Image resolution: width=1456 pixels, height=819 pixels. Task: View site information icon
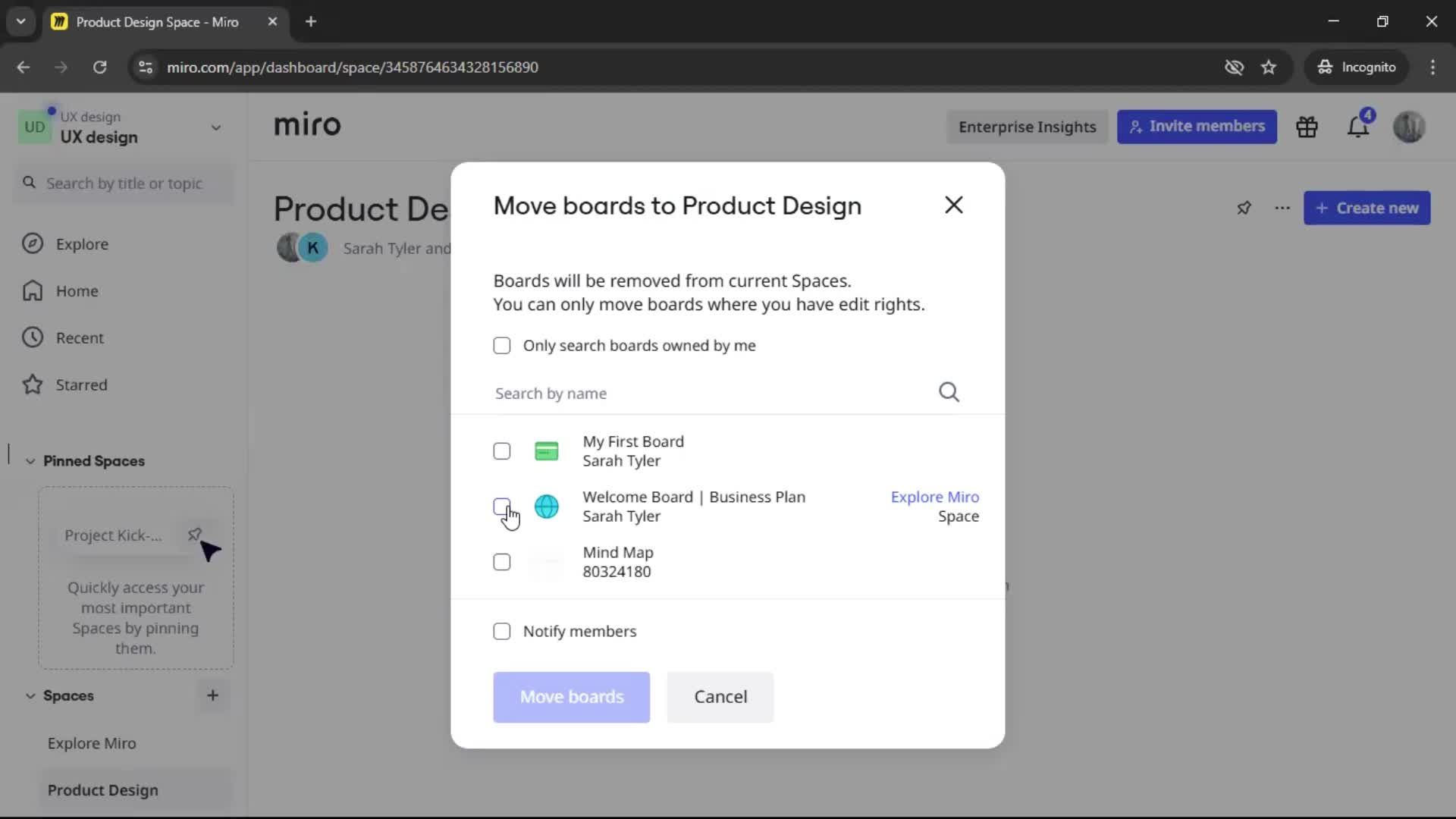[146, 67]
